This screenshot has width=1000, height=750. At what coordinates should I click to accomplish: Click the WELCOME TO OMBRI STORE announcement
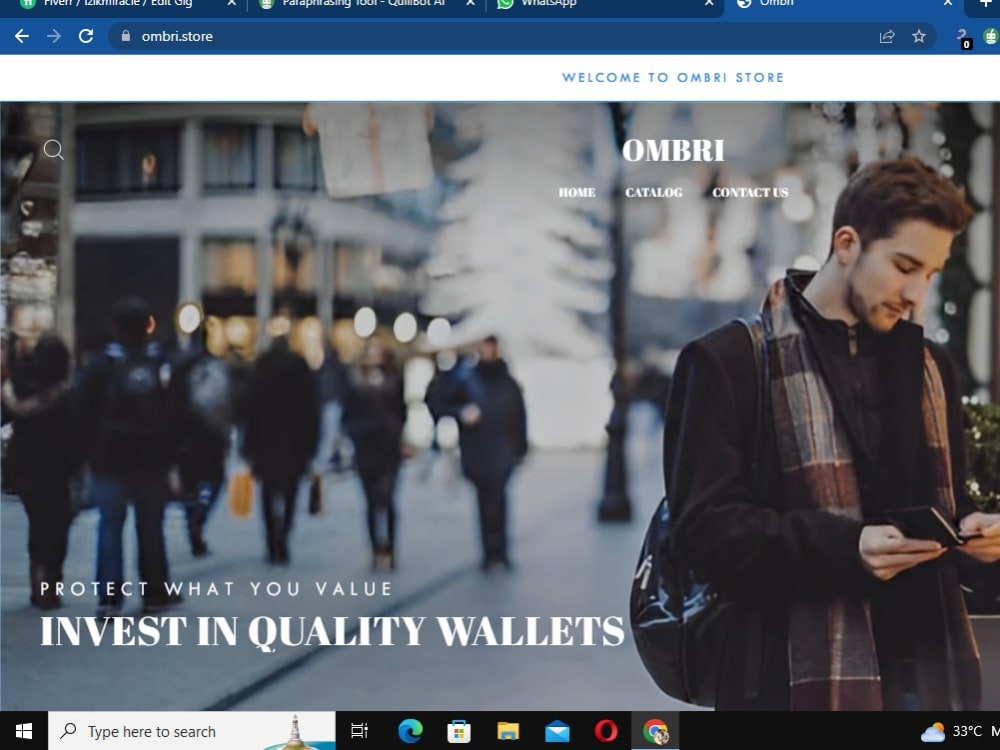click(673, 78)
